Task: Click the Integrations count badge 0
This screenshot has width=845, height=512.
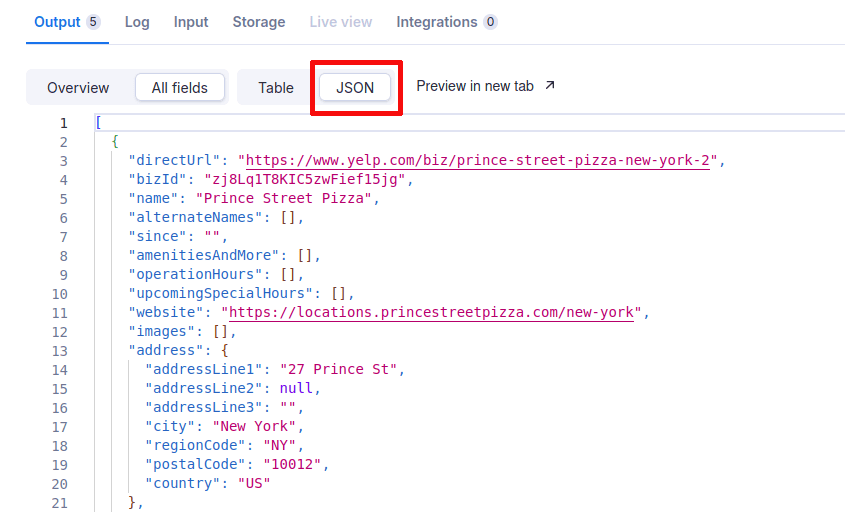Action: point(490,22)
